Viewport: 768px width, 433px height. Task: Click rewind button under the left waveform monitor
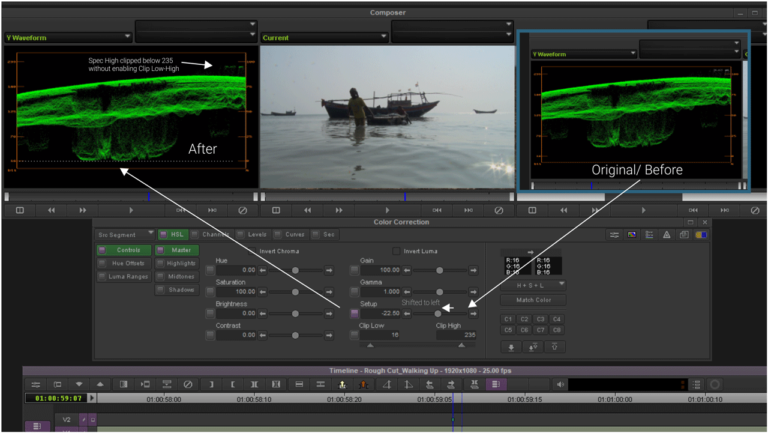point(51,210)
